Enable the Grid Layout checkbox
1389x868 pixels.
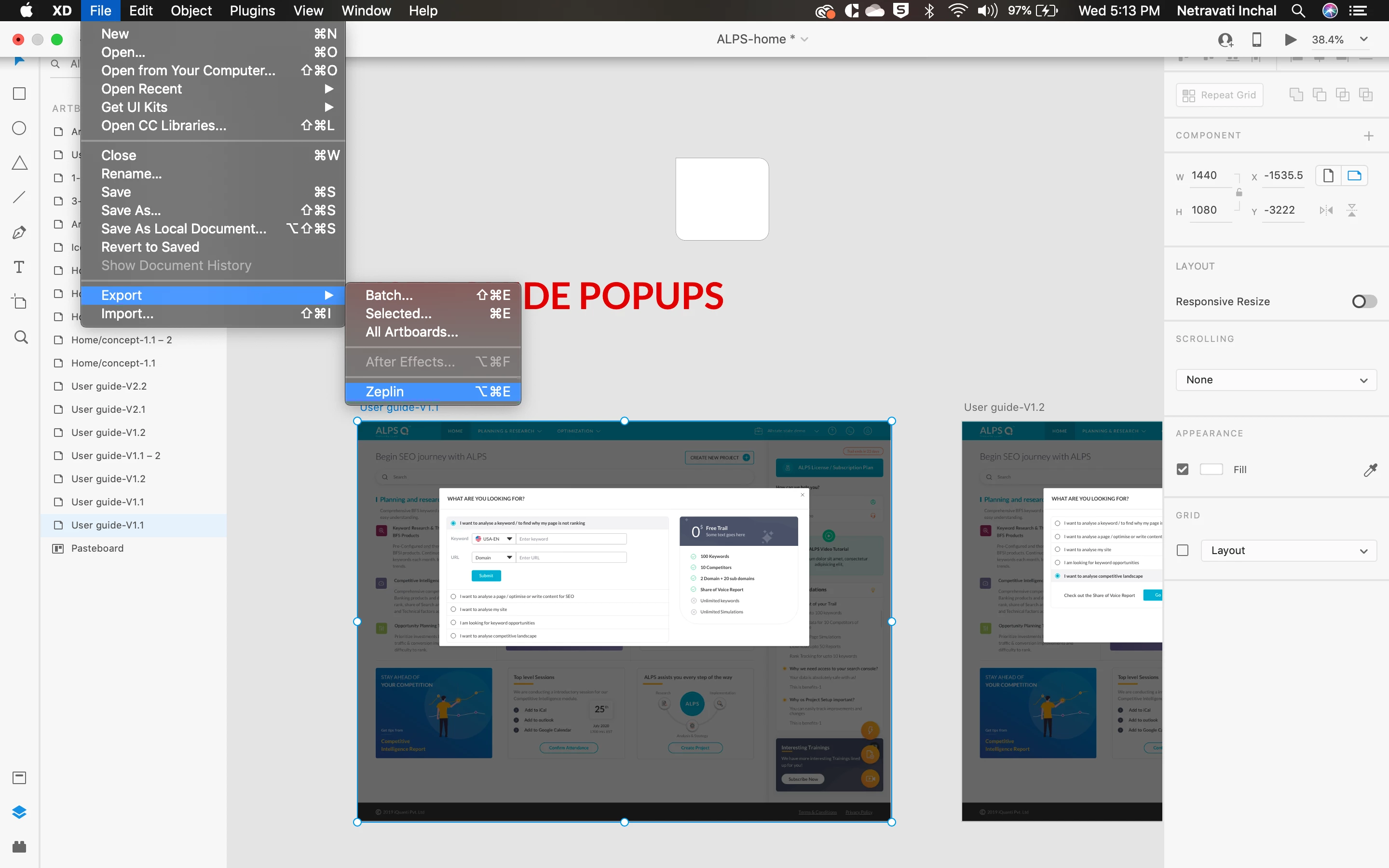(x=1183, y=550)
